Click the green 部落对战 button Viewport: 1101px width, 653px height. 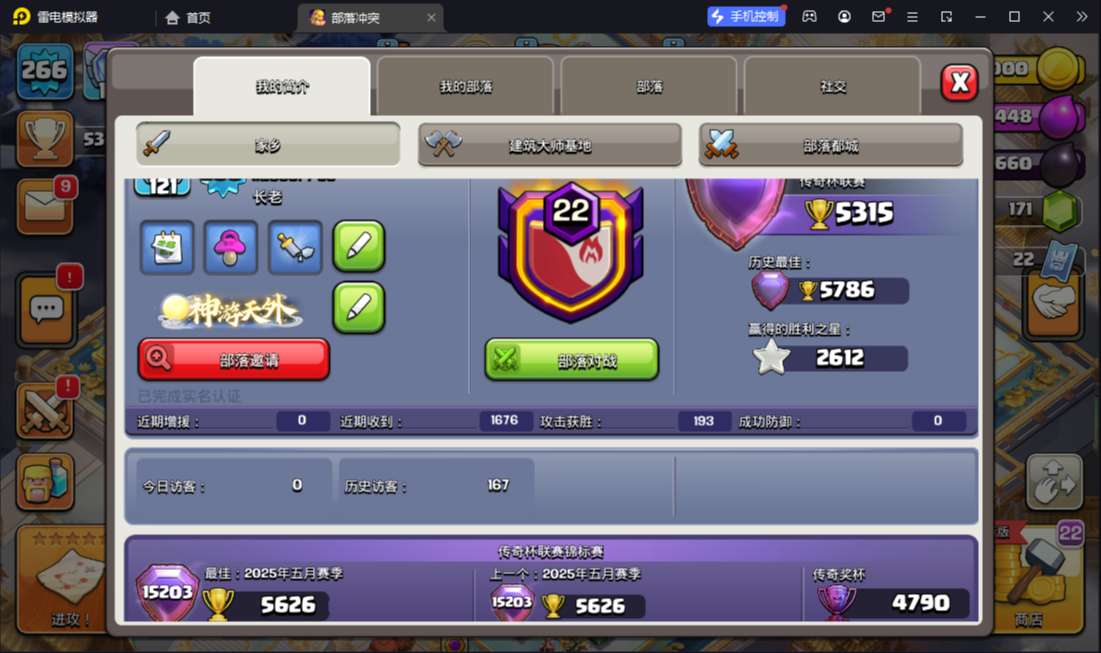(572, 360)
